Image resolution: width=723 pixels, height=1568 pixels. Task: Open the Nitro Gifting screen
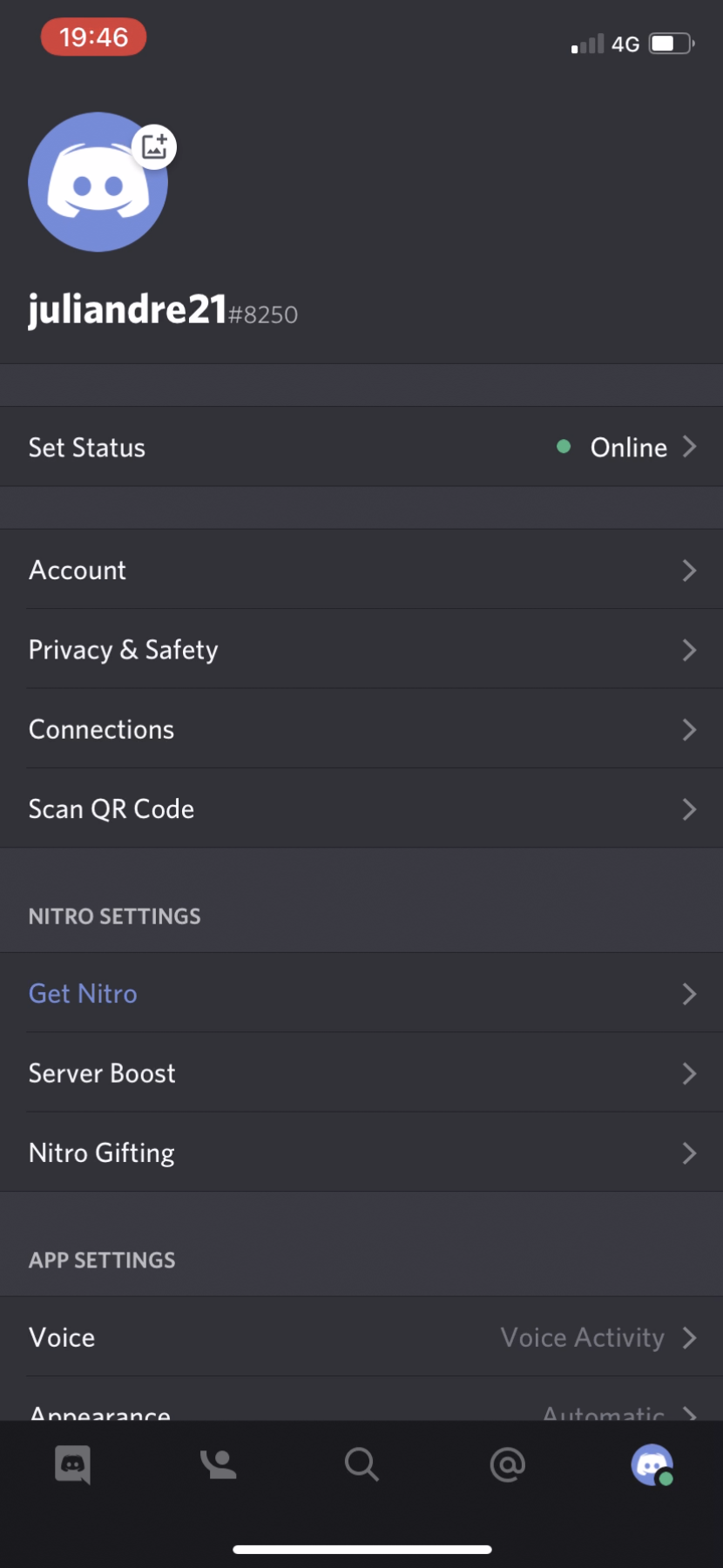coord(361,1152)
